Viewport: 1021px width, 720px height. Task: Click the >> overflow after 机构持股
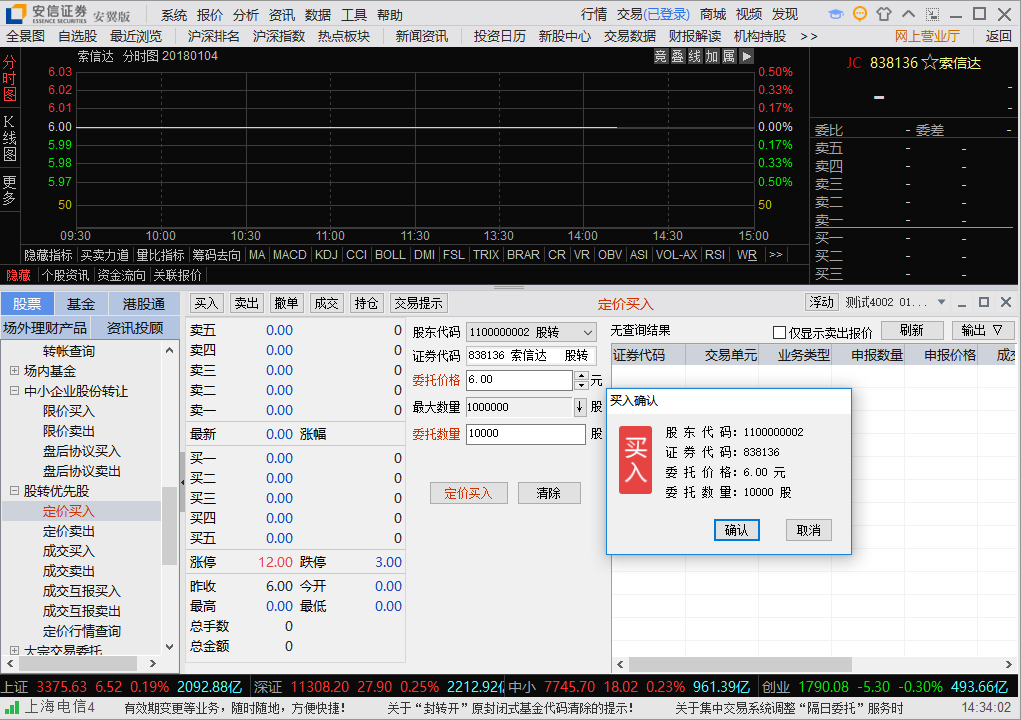[x=809, y=36]
